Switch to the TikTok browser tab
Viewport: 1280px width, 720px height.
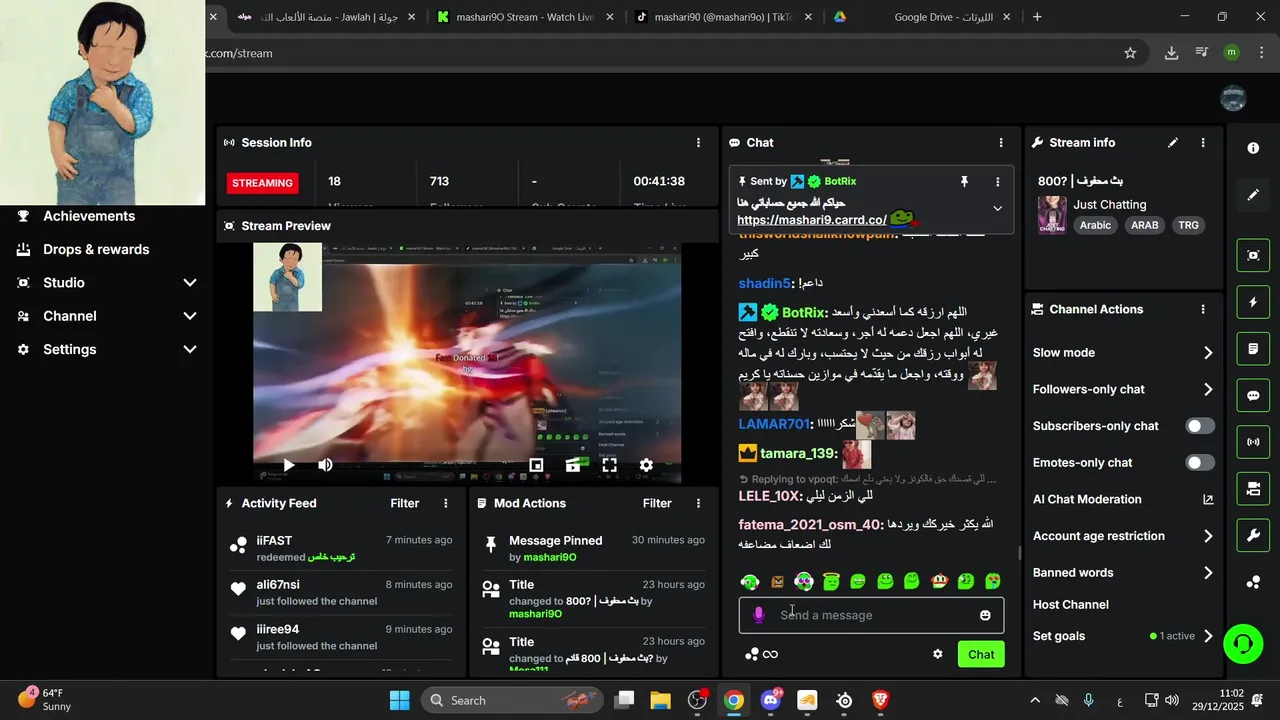point(724,17)
